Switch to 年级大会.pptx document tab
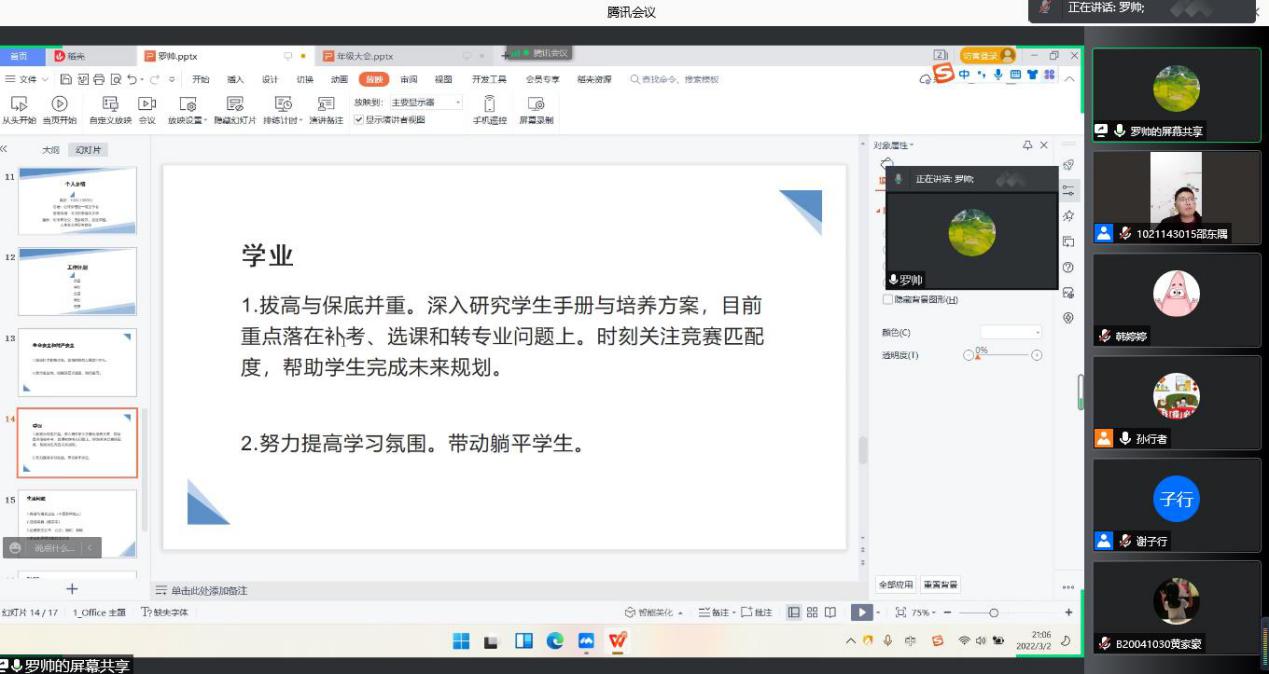This screenshot has width=1269, height=674. click(365, 56)
